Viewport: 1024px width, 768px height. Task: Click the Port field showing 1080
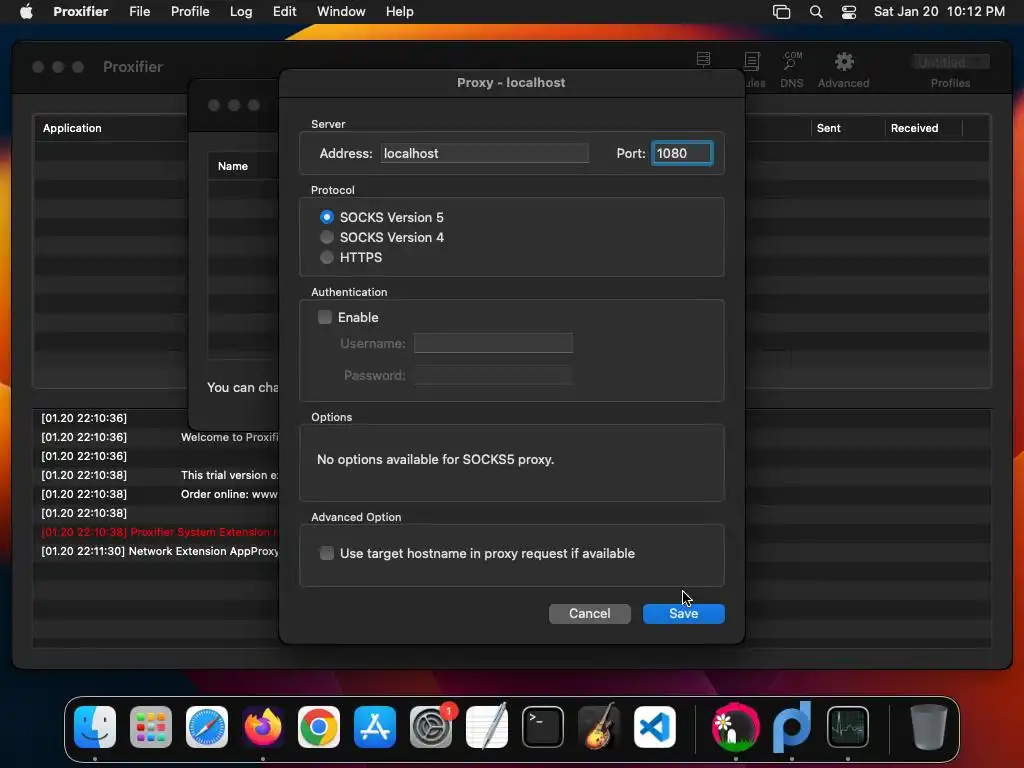click(682, 153)
